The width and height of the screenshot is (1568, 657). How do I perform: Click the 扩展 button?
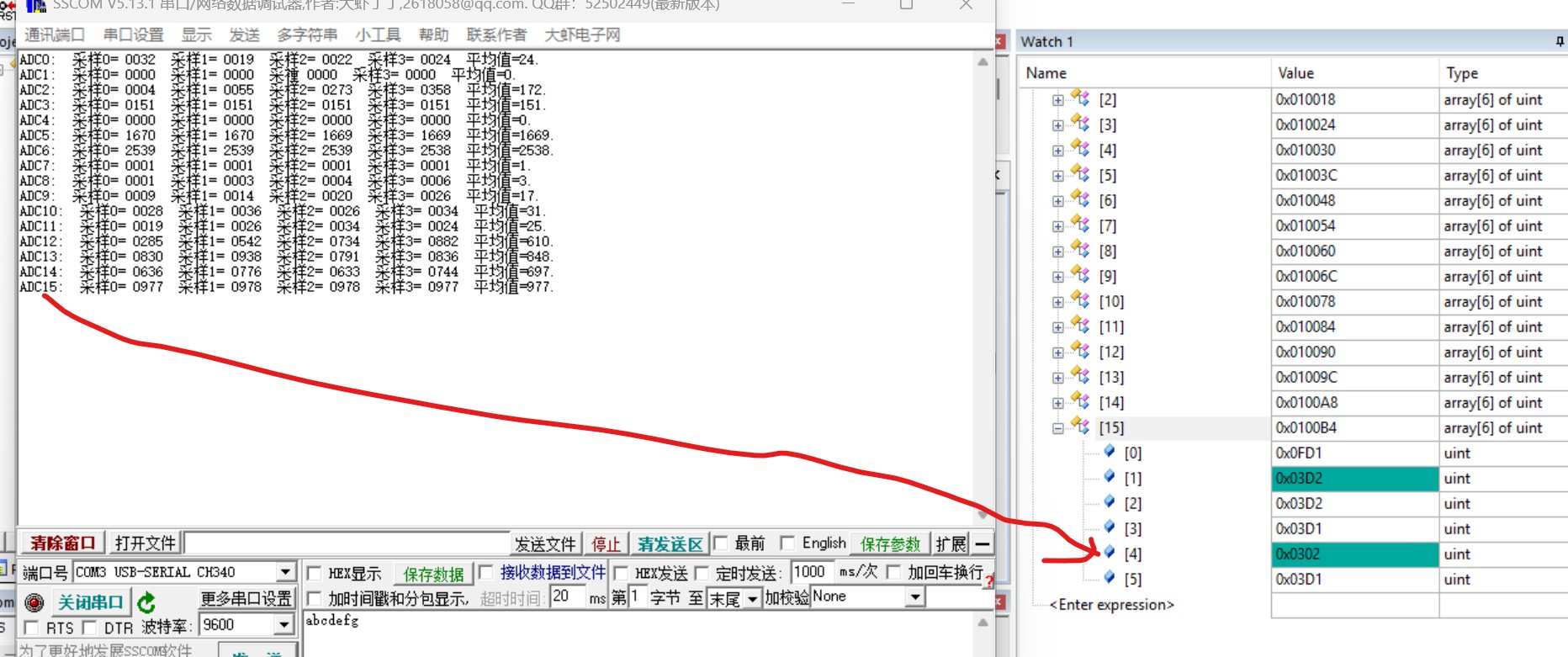[951, 544]
